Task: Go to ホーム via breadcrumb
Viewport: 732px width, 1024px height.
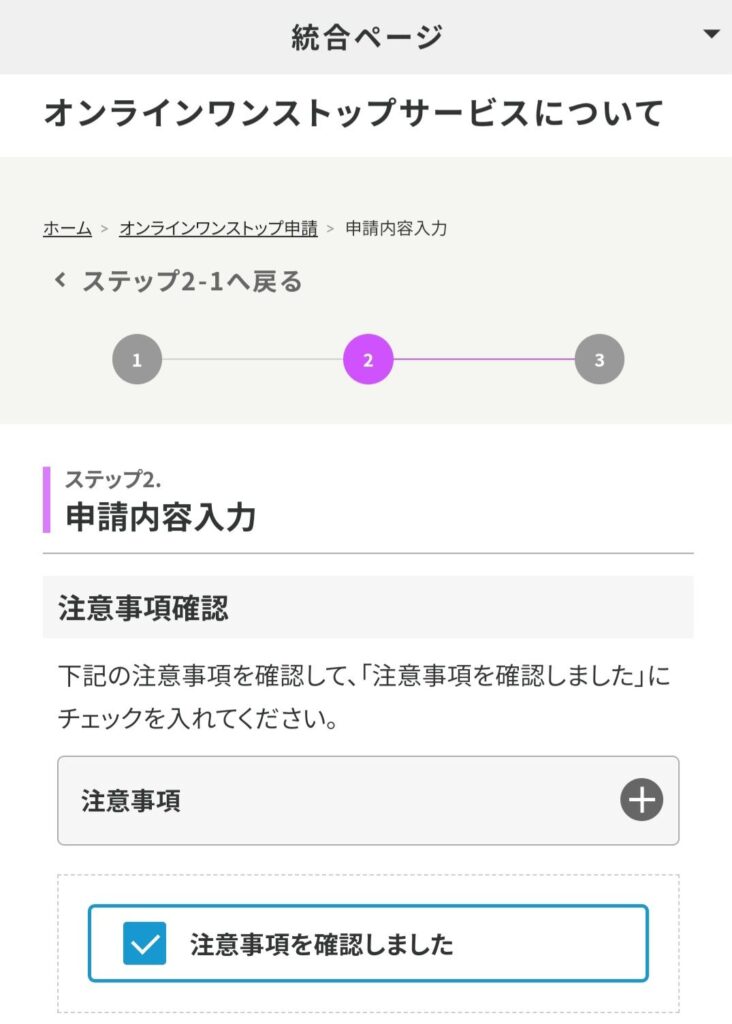Action: (x=67, y=228)
